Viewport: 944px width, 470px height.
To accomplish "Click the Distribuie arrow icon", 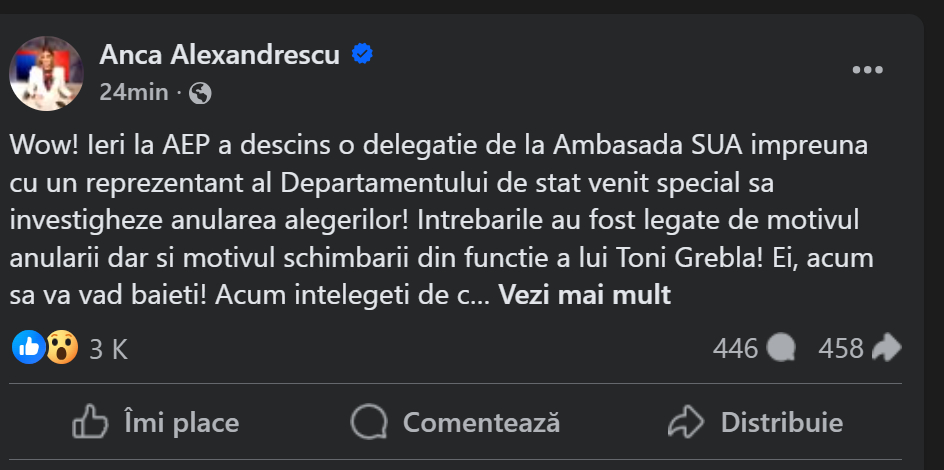I will coord(685,423).
